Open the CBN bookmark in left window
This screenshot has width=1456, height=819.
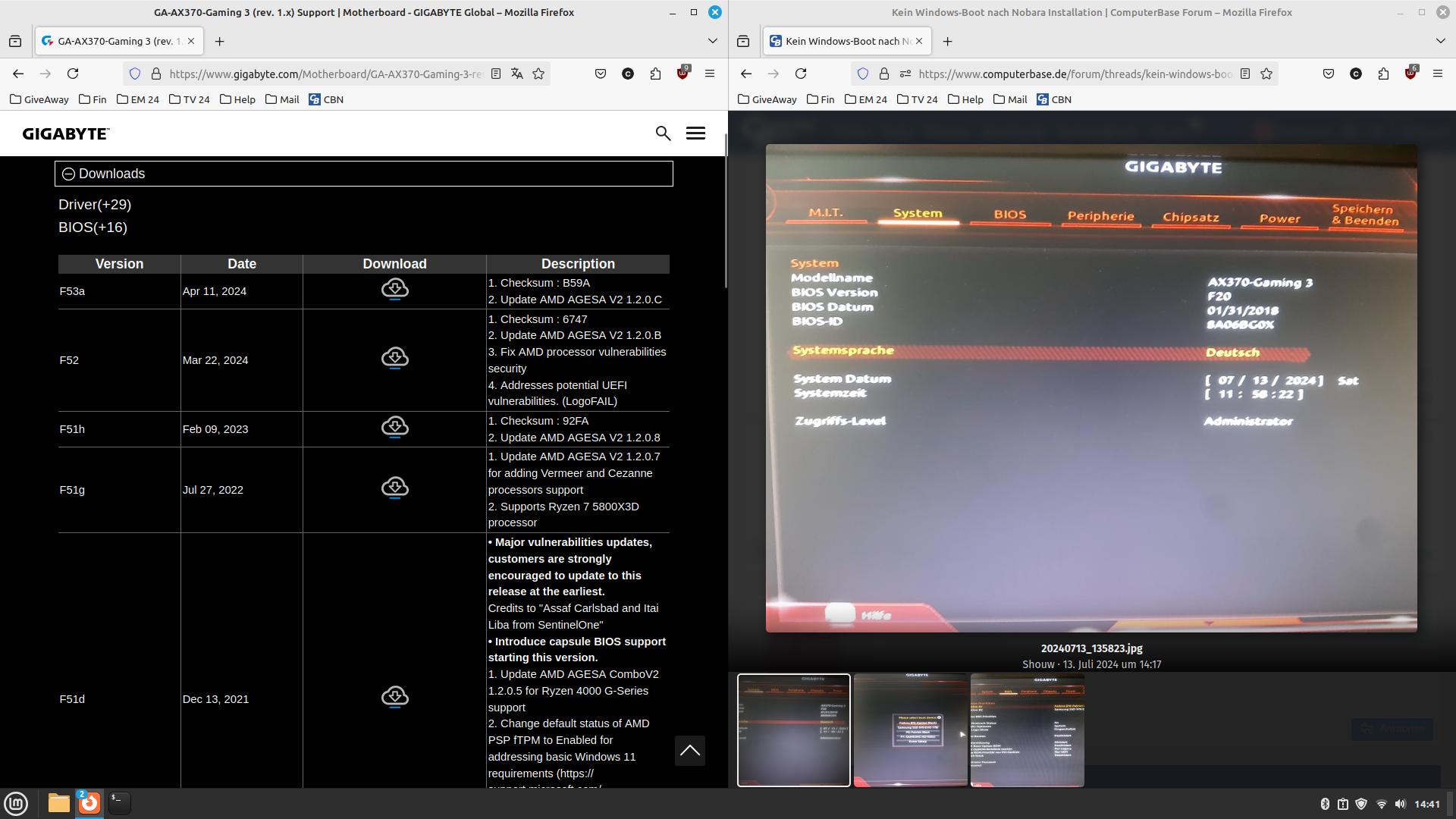(x=326, y=99)
